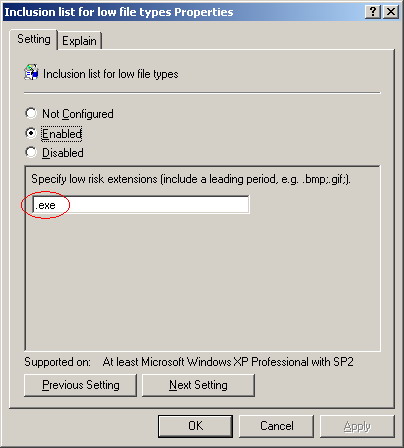The width and height of the screenshot is (404, 448).
Task: Select the Not Configured radio button
Action: click(31, 113)
